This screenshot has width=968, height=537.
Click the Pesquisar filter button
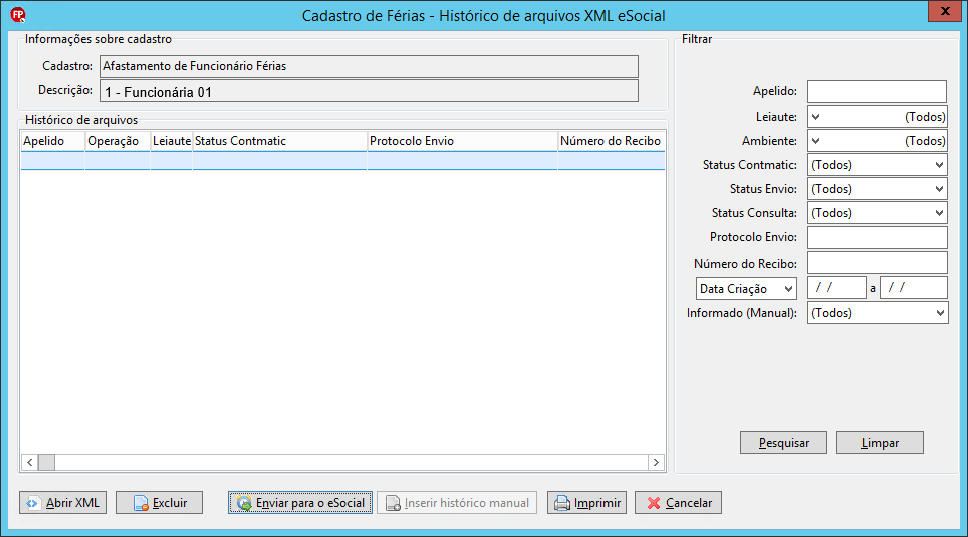coord(783,443)
